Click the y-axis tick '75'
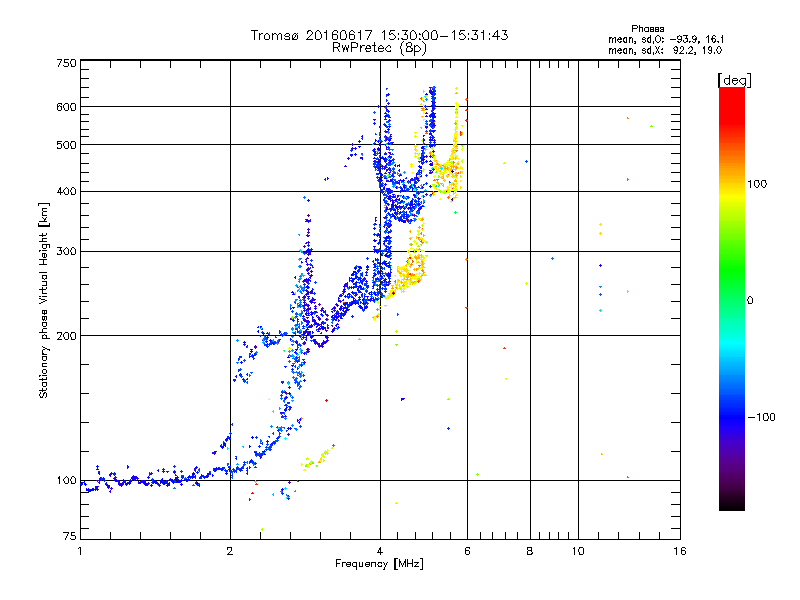 pos(70,536)
